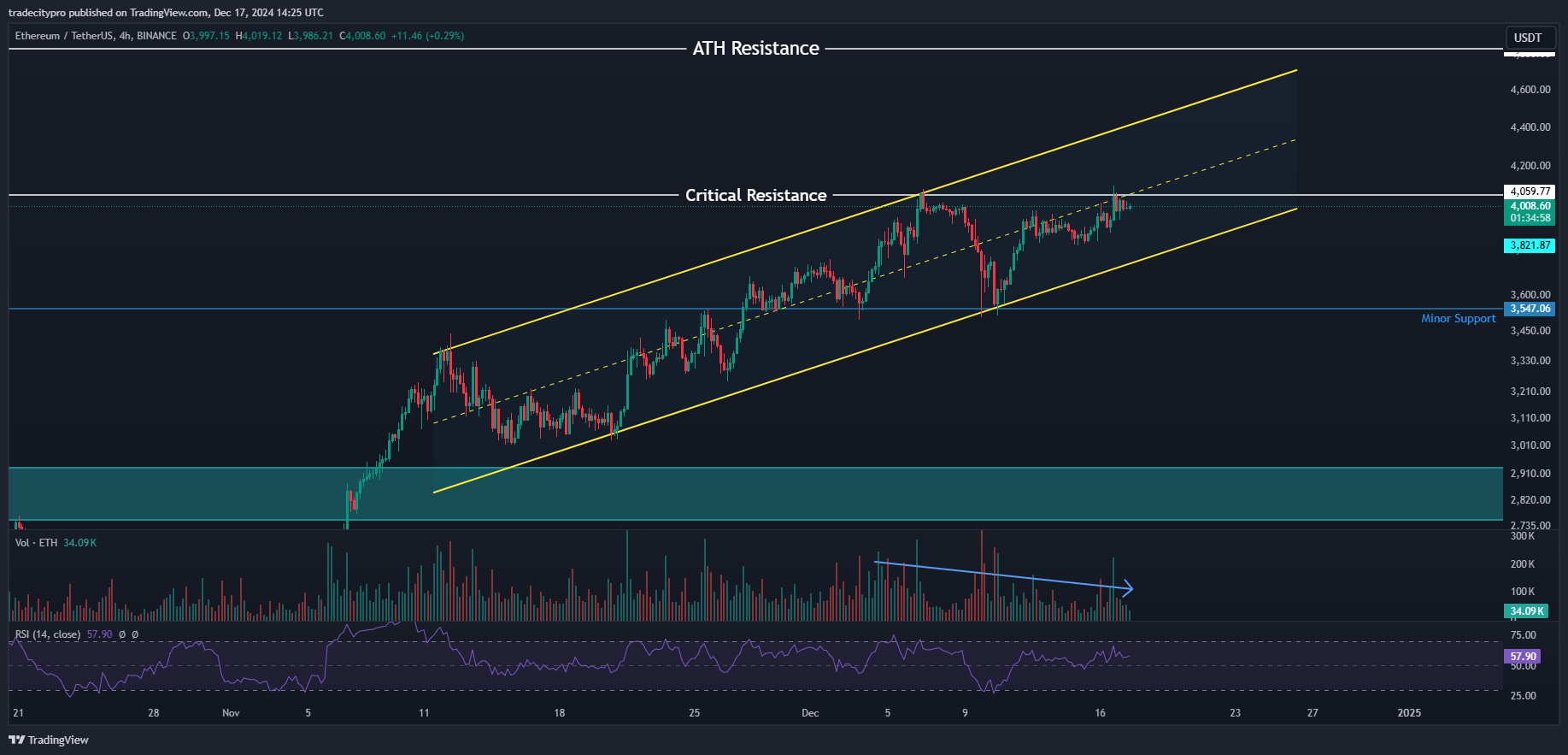Click the 25.00 RSI axis label

point(1523,696)
